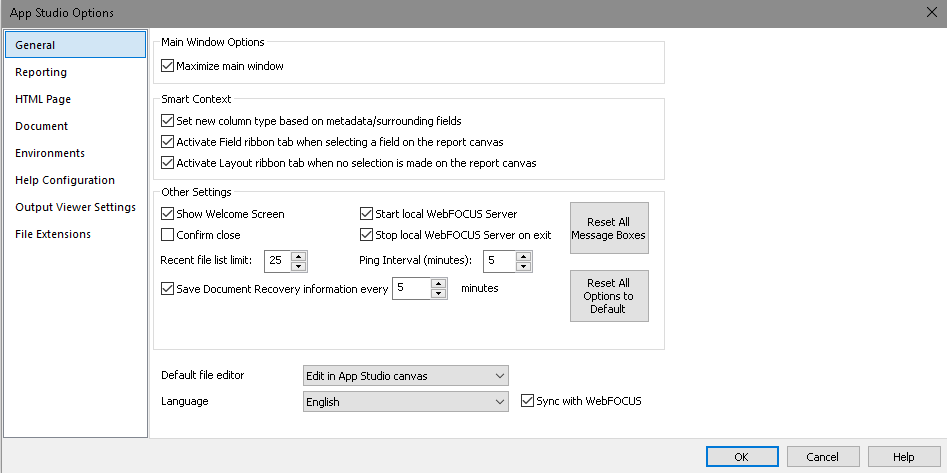Uncheck Show Welcome Screen

pos(167,214)
